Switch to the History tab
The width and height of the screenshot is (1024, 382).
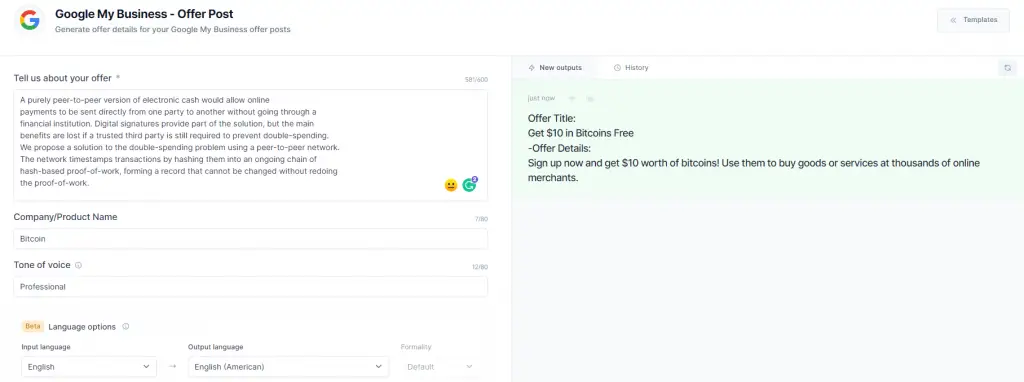[631, 68]
